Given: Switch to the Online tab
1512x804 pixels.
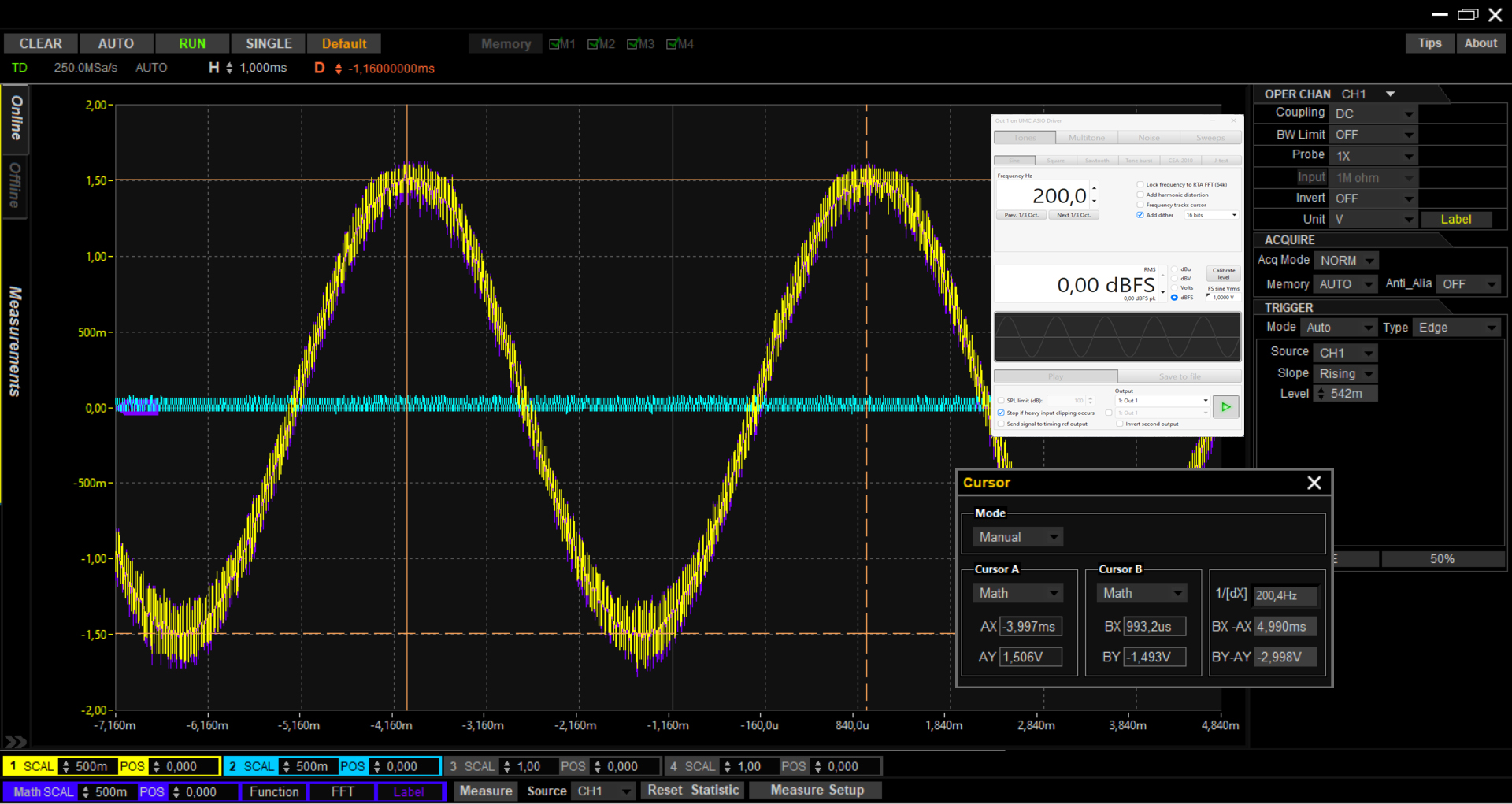Looking at the screenshot, I should 15,118.
